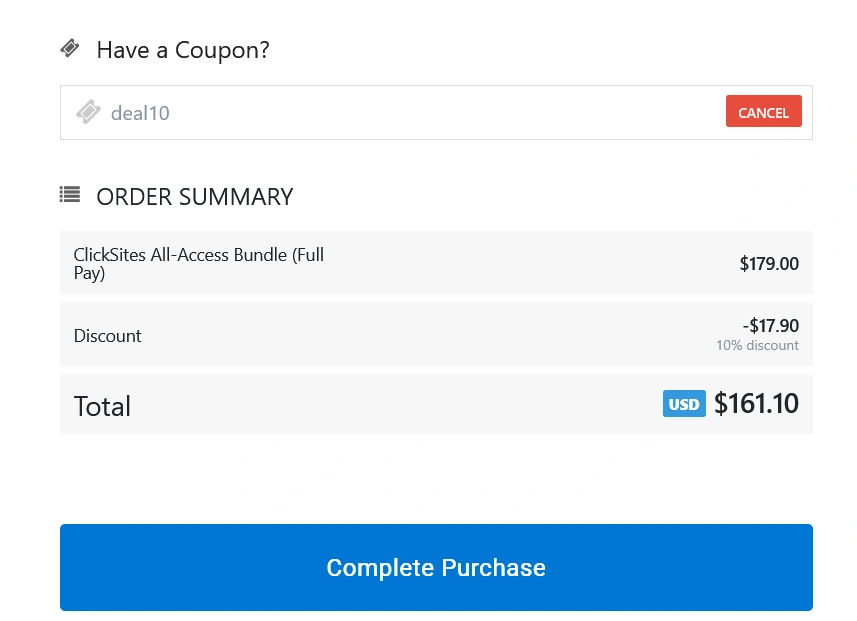Click the 10% discount text
The image size is (857, 621).
[757, 345]
